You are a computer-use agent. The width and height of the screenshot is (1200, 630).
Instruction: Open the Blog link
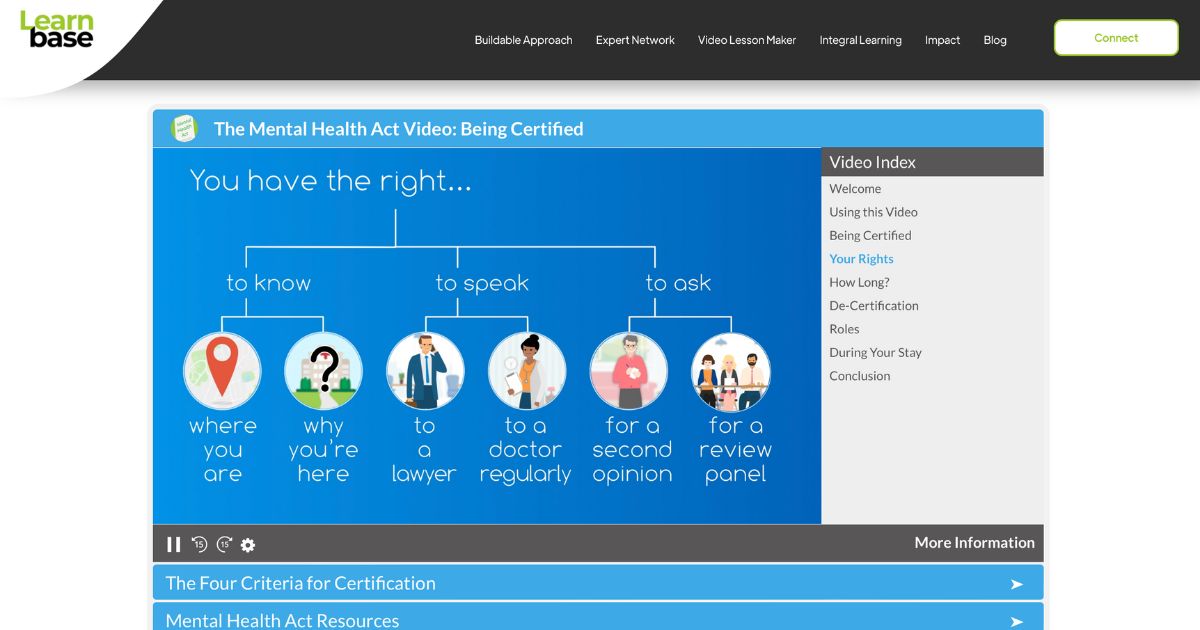point(995,40)
